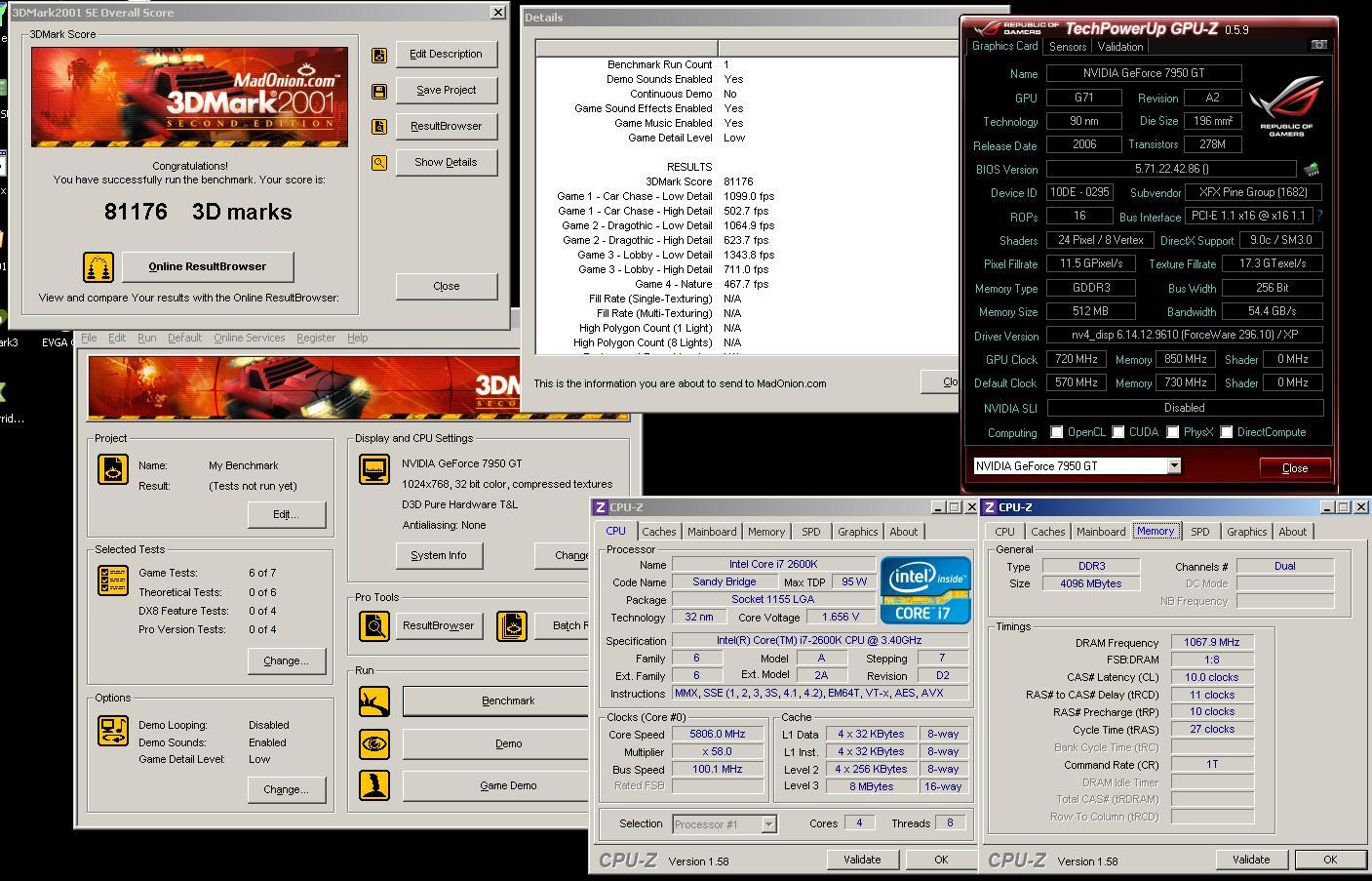The height and width of the screenshot is (881, 1372).
Task: Click the System Info button
Action: coord(438,555)
